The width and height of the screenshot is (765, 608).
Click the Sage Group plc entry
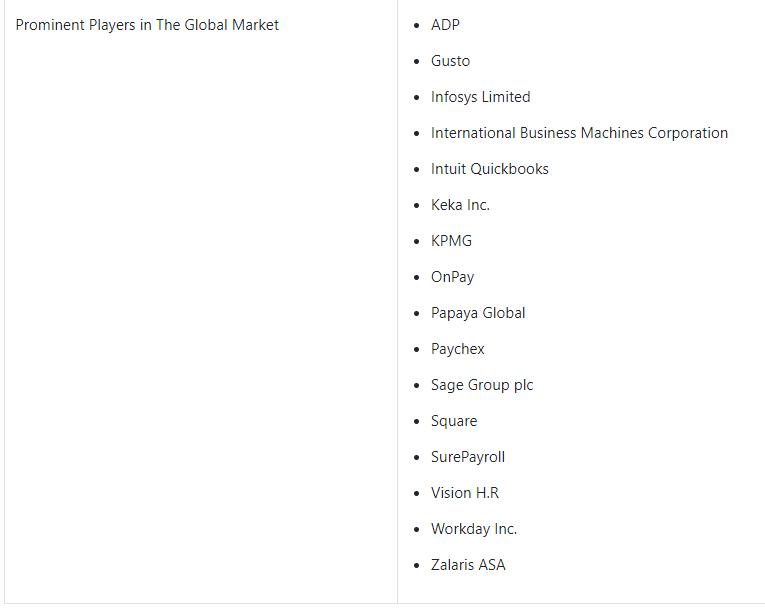(482, 385)
